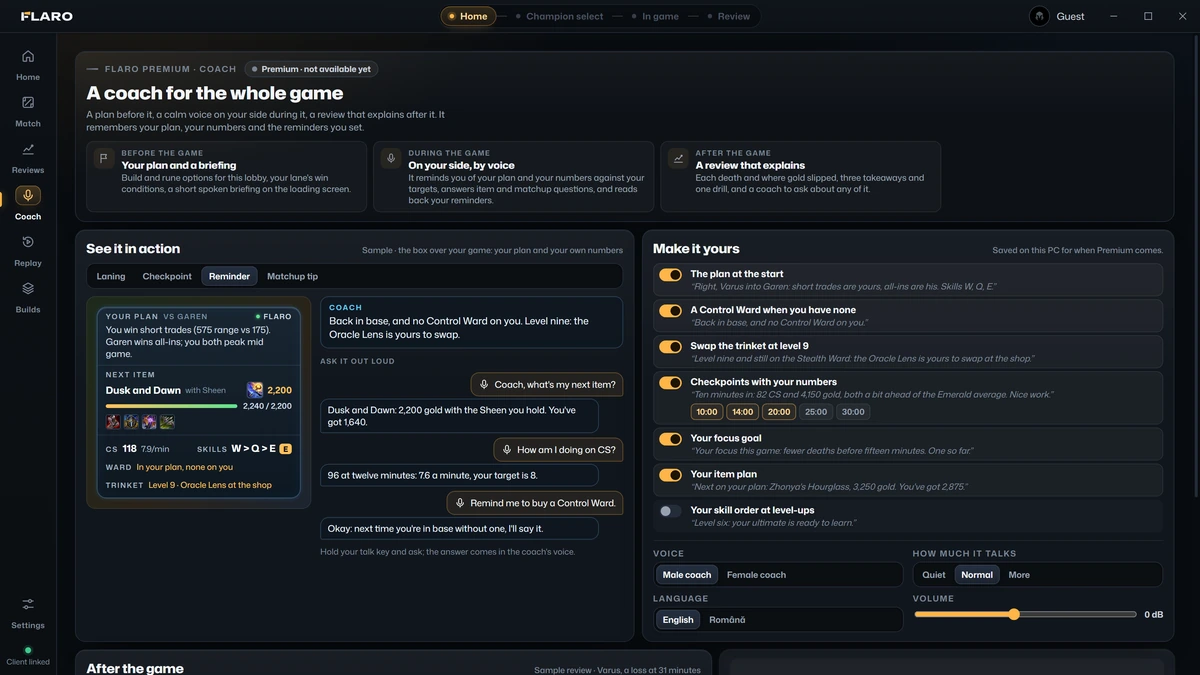Screen dimensions: 1200x675
Task: Click the CS value 118
Action: tap(130, 449)
